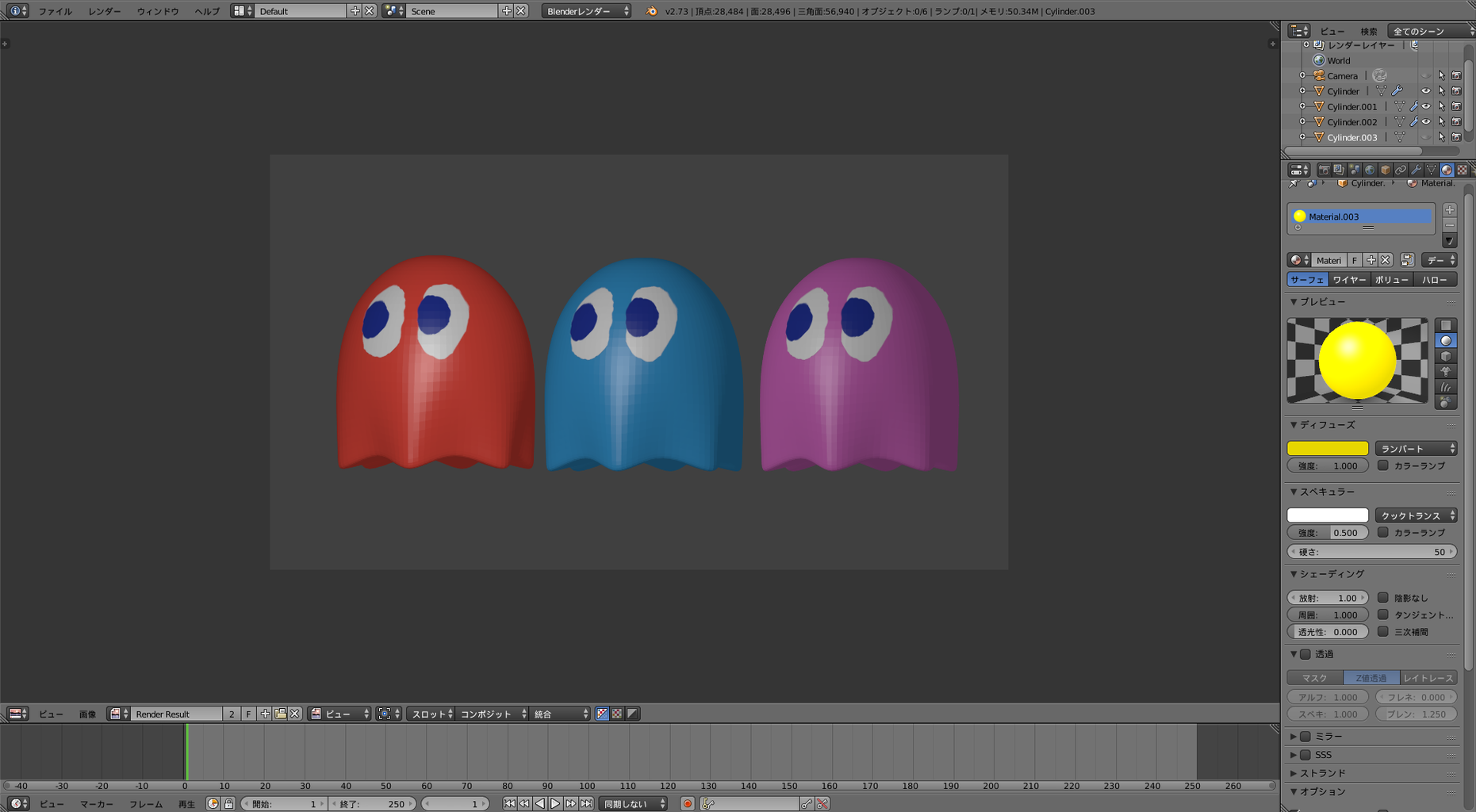Open the Render properties camera tab

tap(1324, 170)
